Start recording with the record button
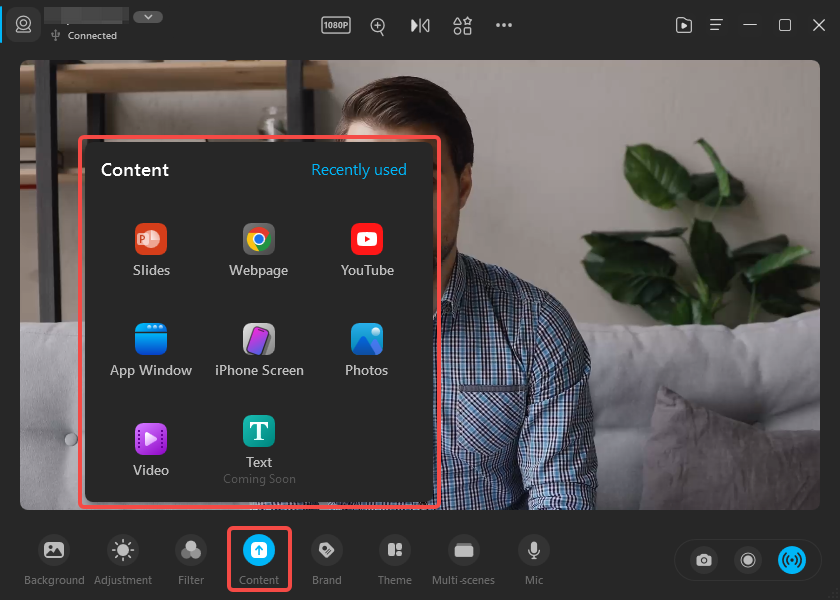This screenshot has width=840, height=600. pyautogui.click(x=748, y=560)
